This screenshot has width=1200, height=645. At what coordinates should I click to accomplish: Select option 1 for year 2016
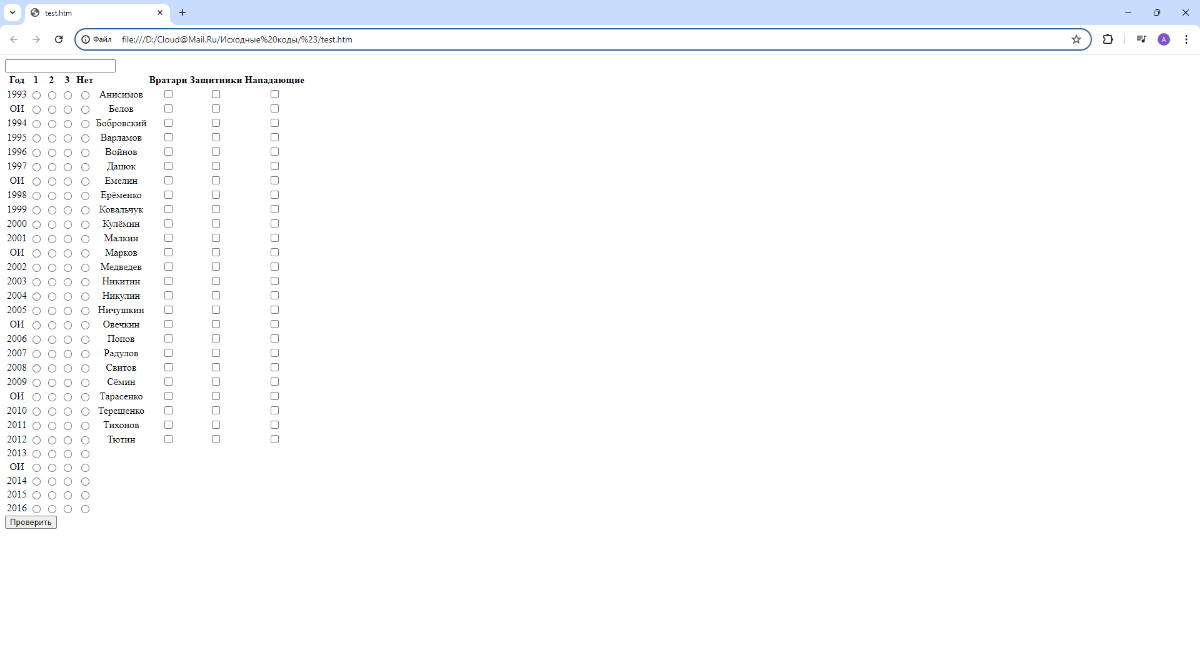36,509
